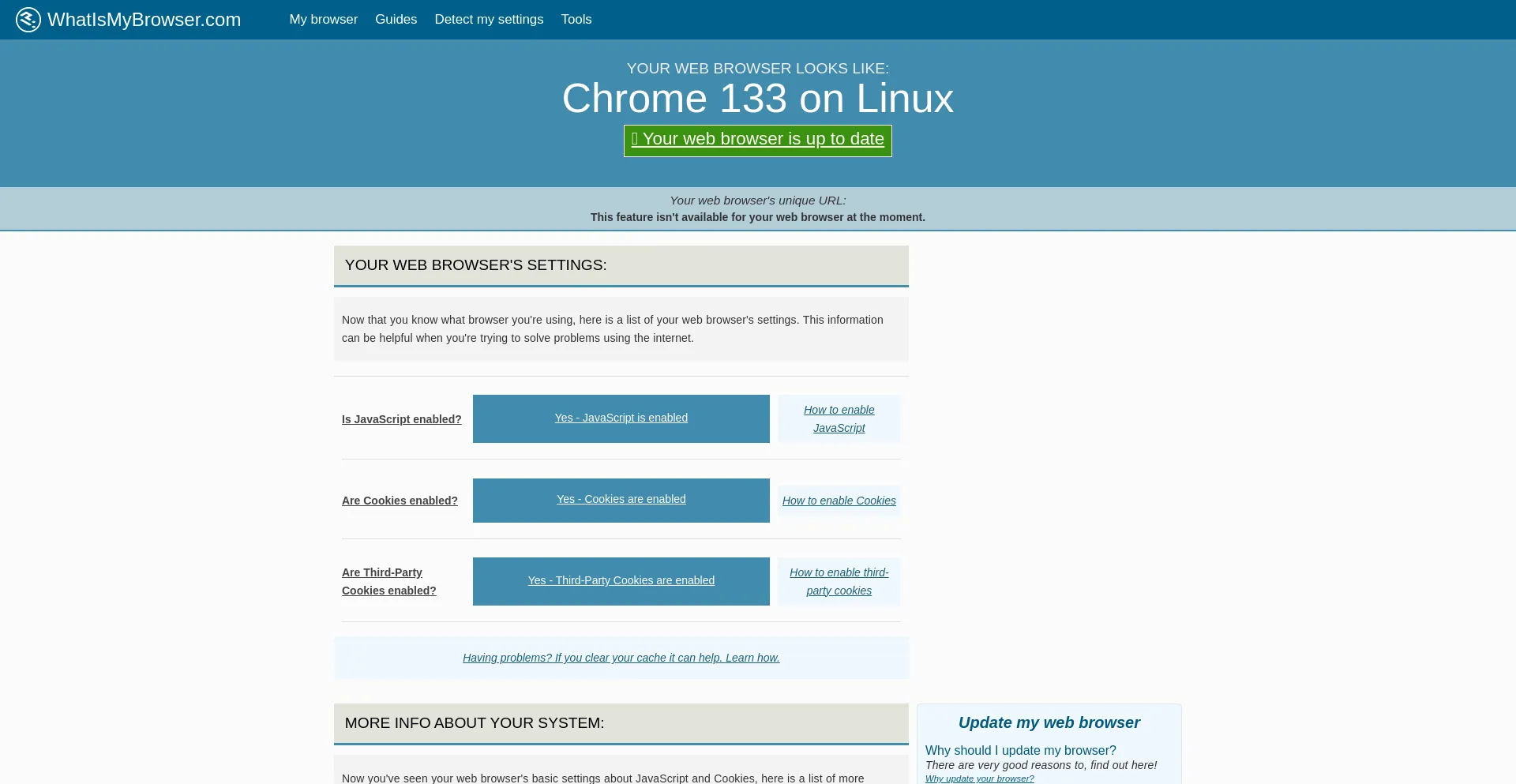Open the My browser menu
Viewport: 1516px width, 784px height.
click(x=323, y=20)
